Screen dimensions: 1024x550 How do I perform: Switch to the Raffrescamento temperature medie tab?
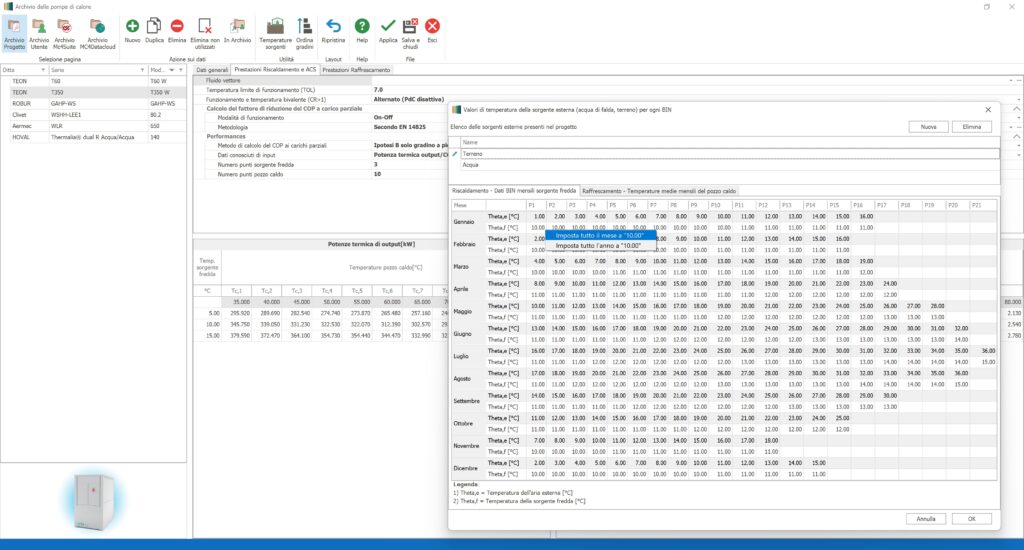659,190
